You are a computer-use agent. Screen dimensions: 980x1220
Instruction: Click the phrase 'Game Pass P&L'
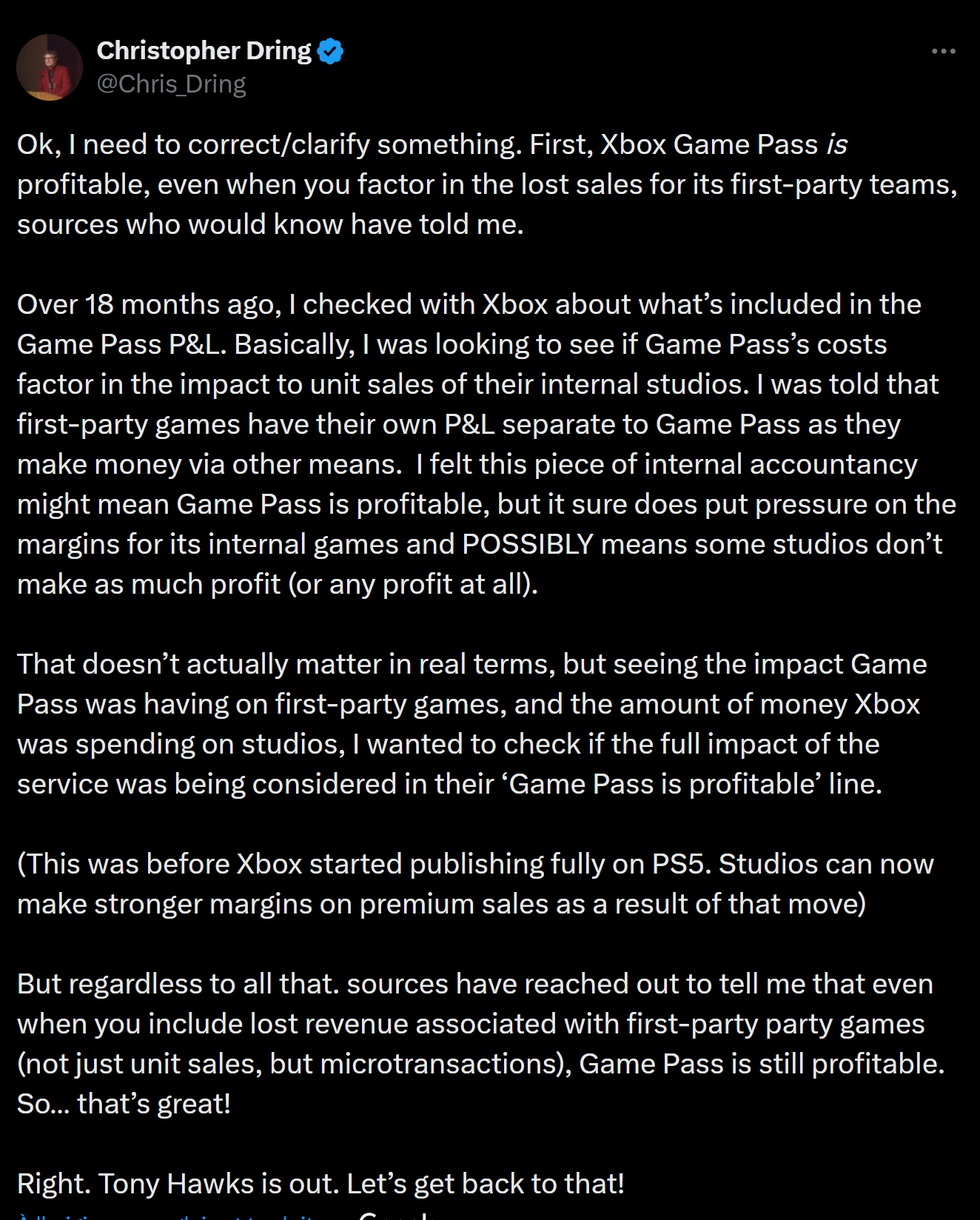119,344
